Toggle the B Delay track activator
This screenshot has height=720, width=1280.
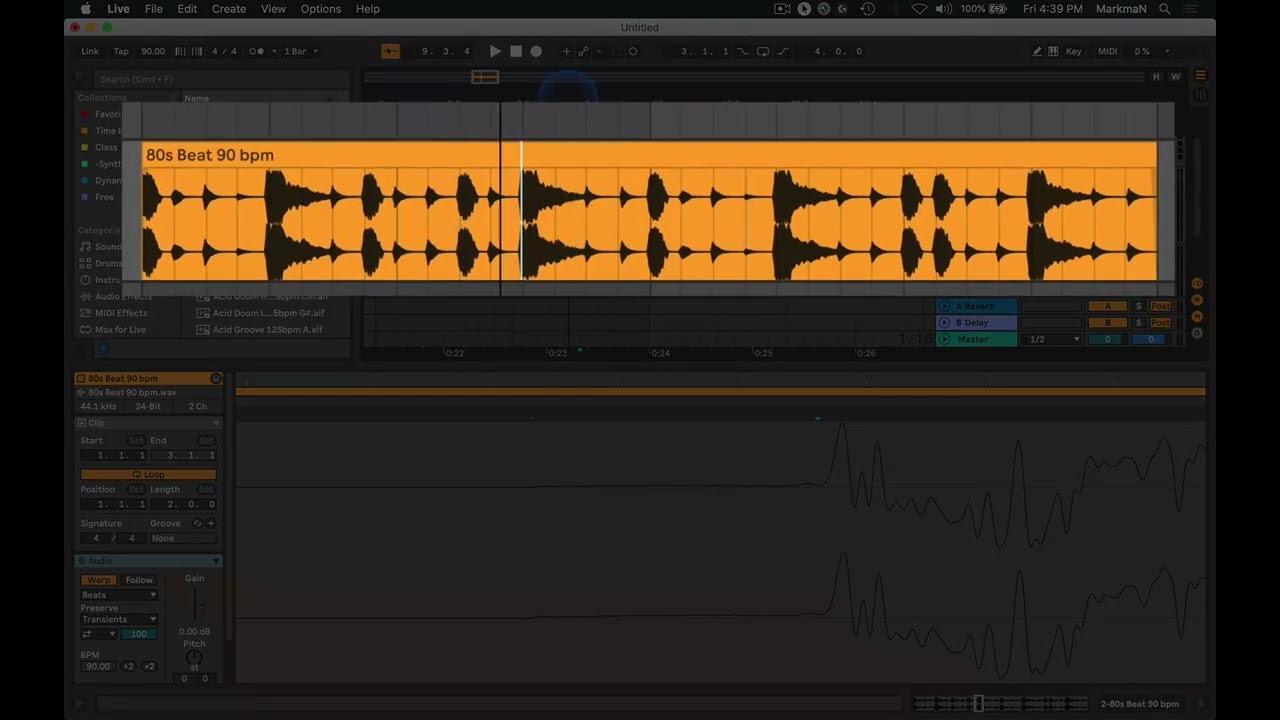coord(1107,323)
